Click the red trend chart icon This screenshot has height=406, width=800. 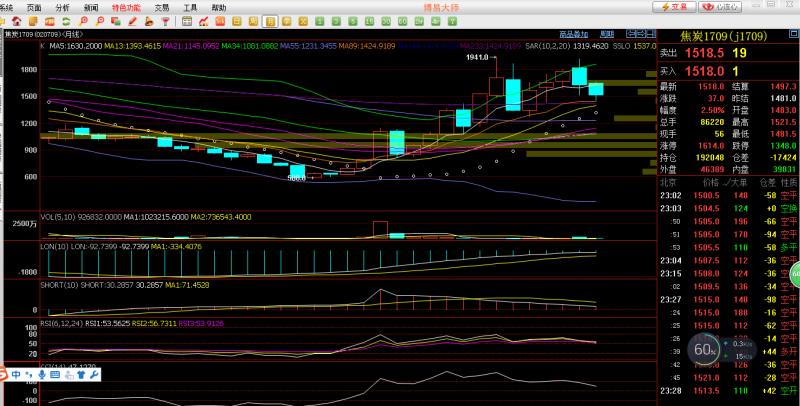point(203,21)
